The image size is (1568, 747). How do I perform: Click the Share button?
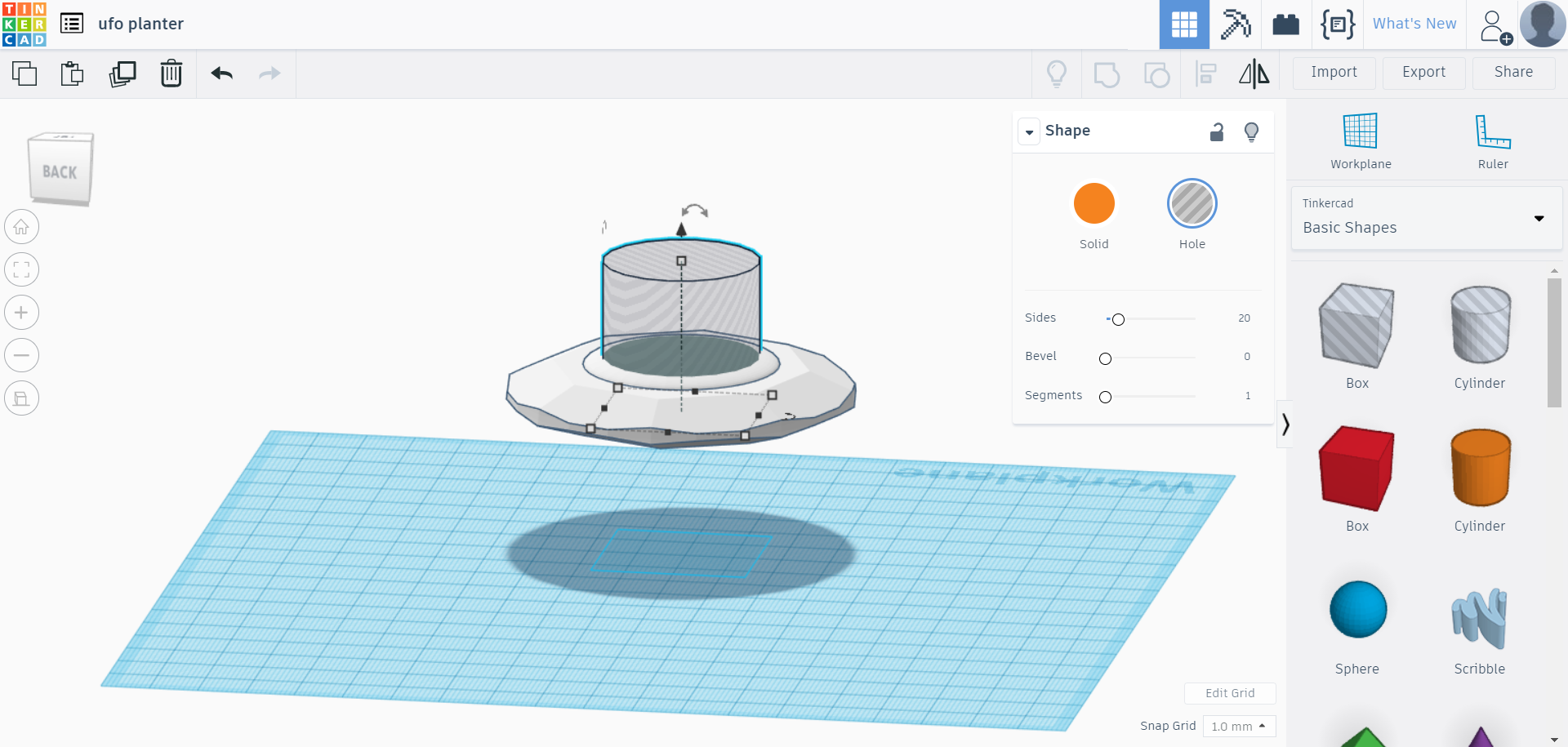click(1514, 73)
